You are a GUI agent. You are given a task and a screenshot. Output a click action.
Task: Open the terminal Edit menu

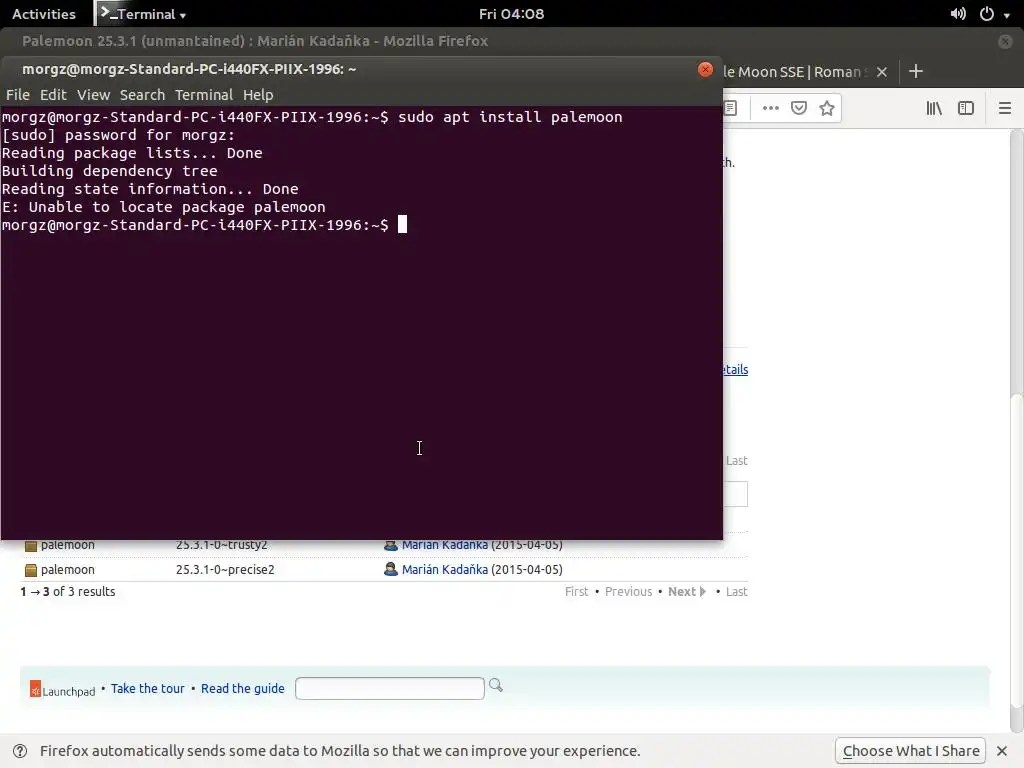53,95
